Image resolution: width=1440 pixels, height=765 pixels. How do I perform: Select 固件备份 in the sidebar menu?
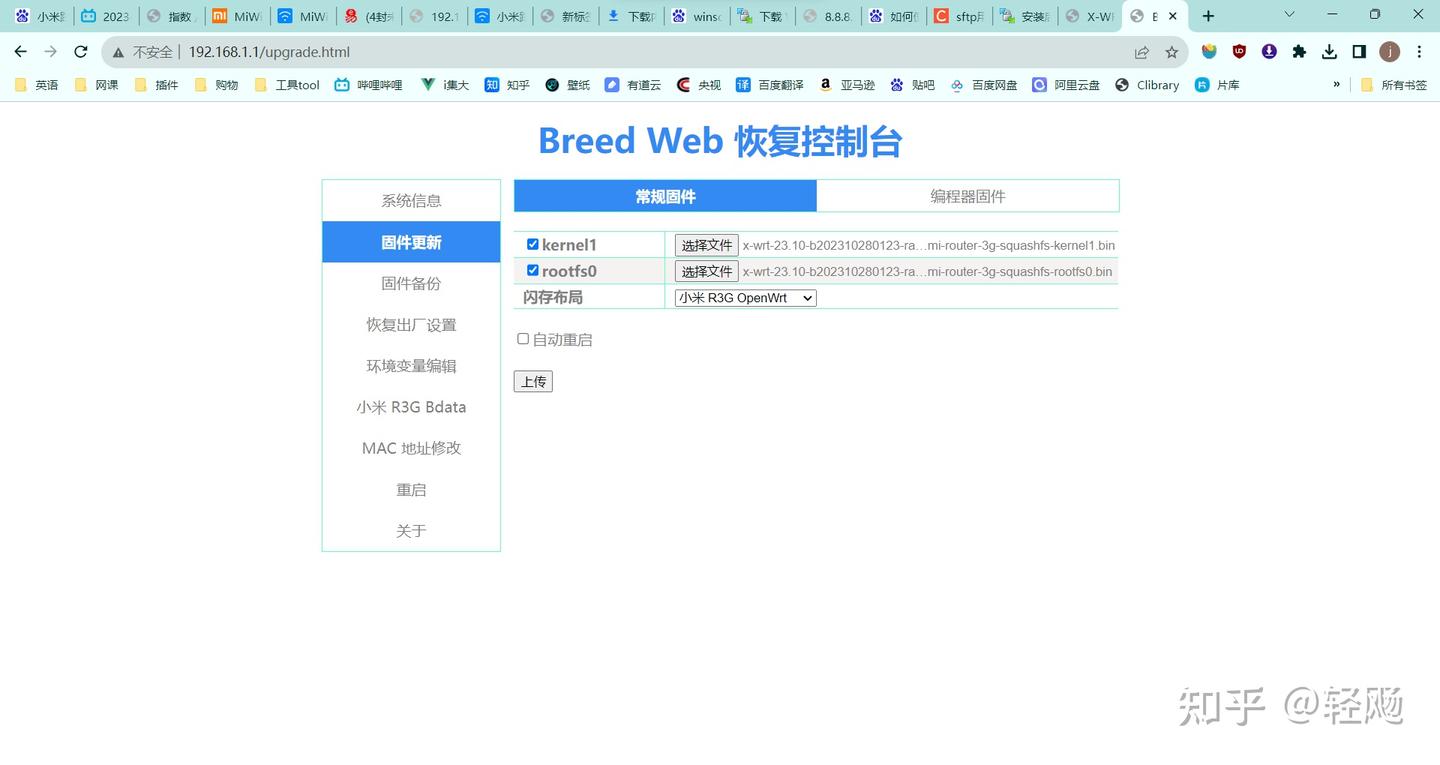point(411,283)
